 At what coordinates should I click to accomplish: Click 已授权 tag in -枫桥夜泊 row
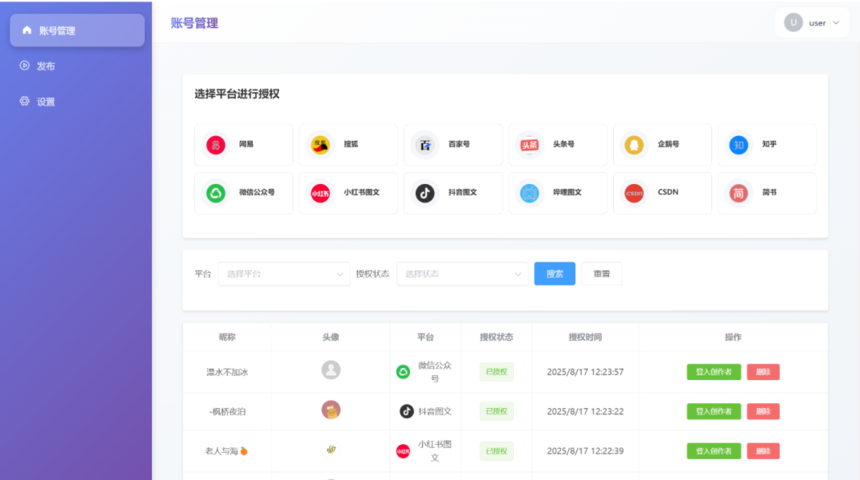[496, 411]
